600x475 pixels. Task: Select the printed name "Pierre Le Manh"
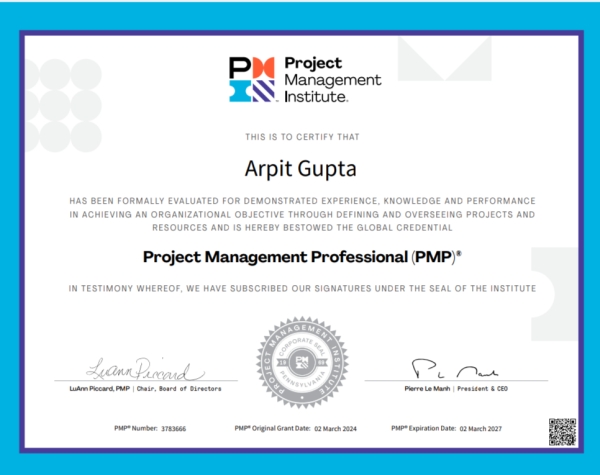(427, 388)
